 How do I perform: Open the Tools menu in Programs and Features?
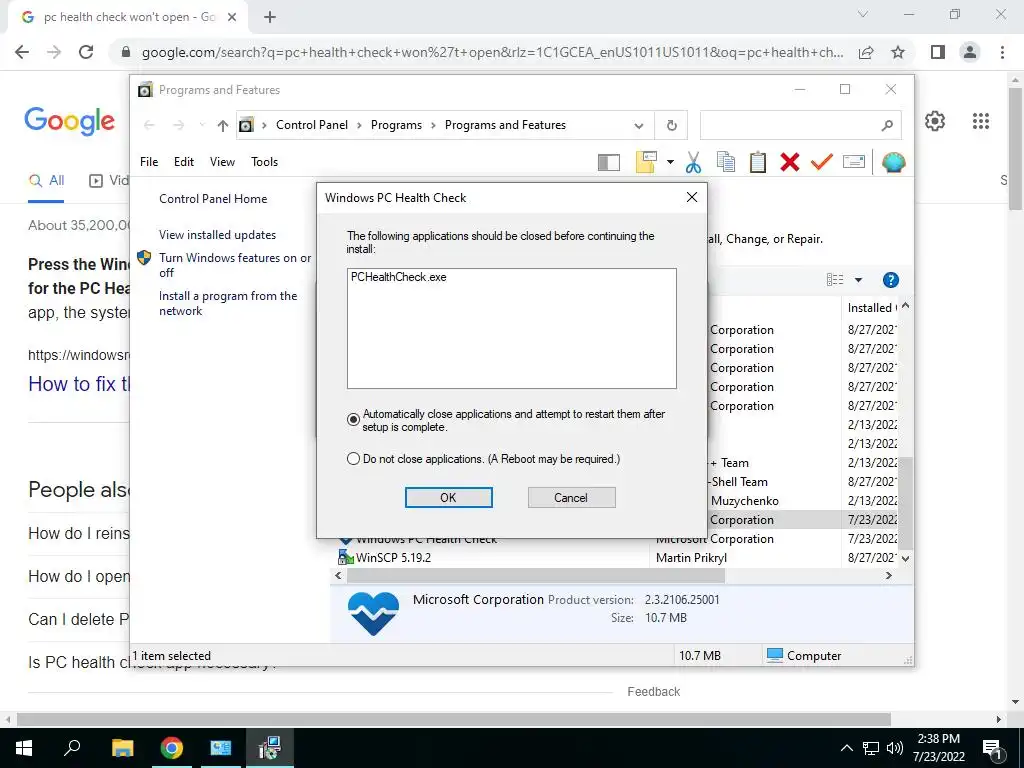(264, 162)
